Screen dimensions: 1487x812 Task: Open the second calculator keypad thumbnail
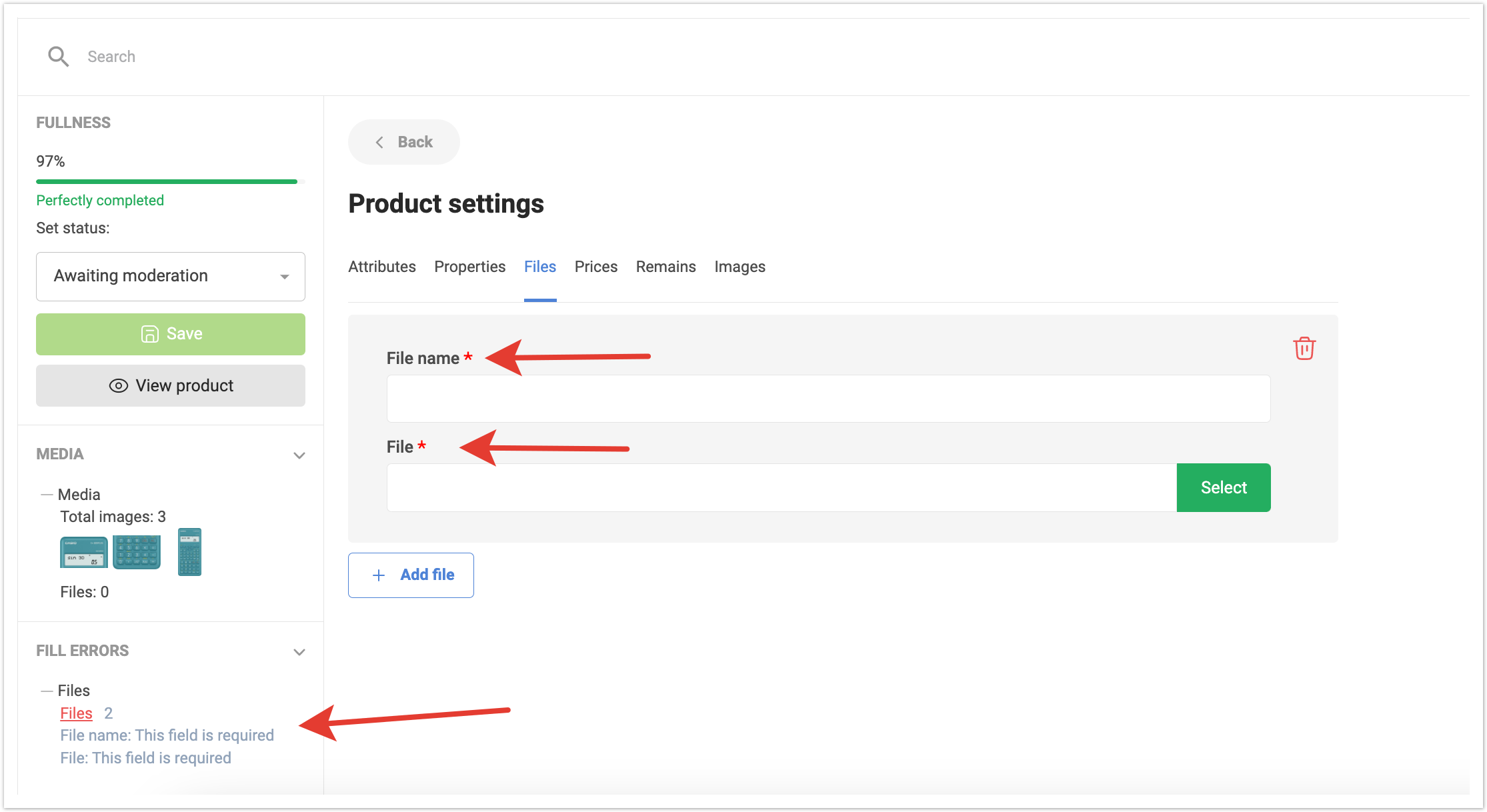[x=137, y=553]
